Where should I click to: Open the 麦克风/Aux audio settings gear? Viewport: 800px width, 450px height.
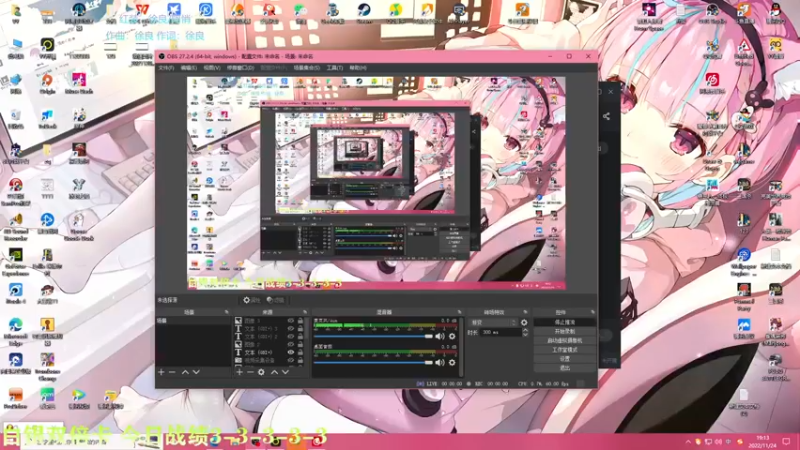click(x=452, y=336)
